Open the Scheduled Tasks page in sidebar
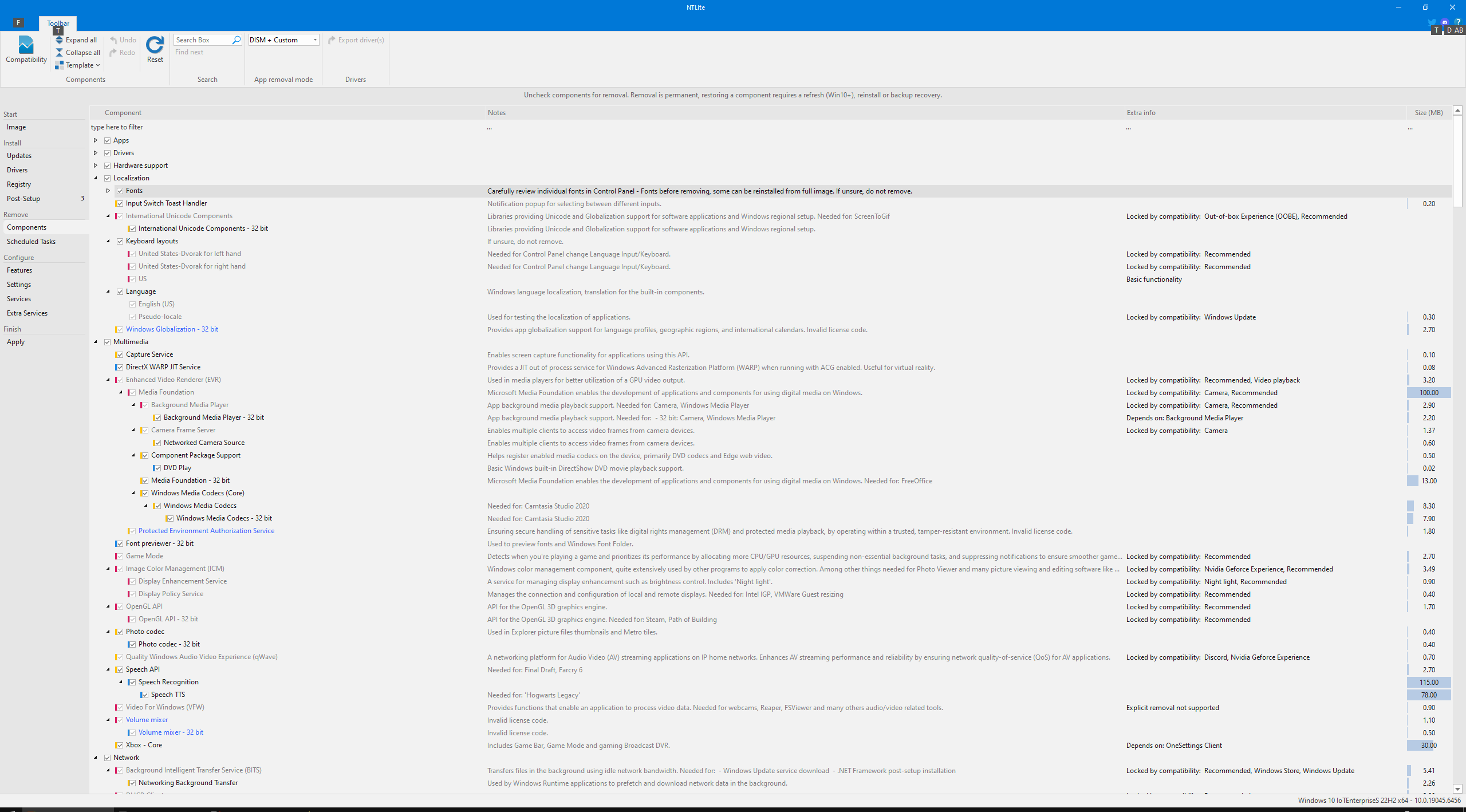 tap(31, 241)
